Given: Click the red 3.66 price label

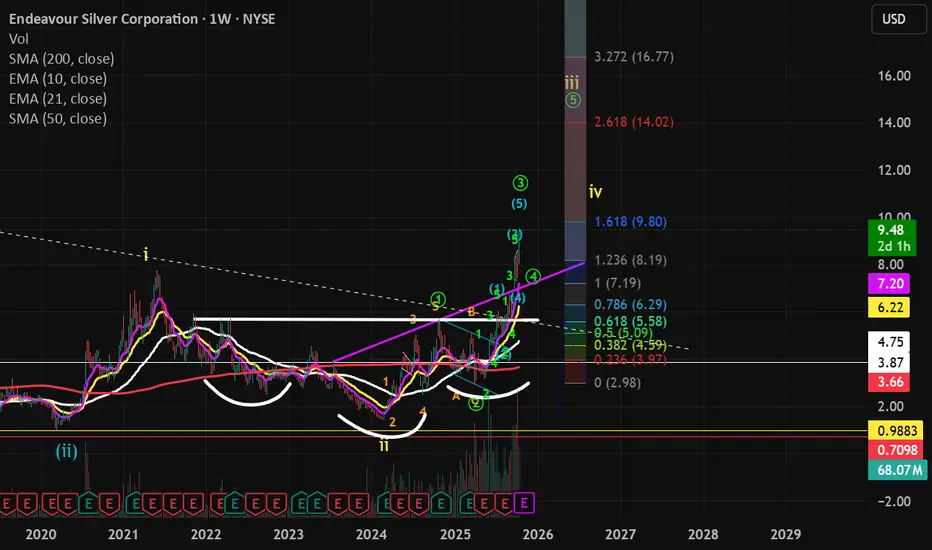Looking at the screenshot, I should pyautogui.click(x=889, y=382).
